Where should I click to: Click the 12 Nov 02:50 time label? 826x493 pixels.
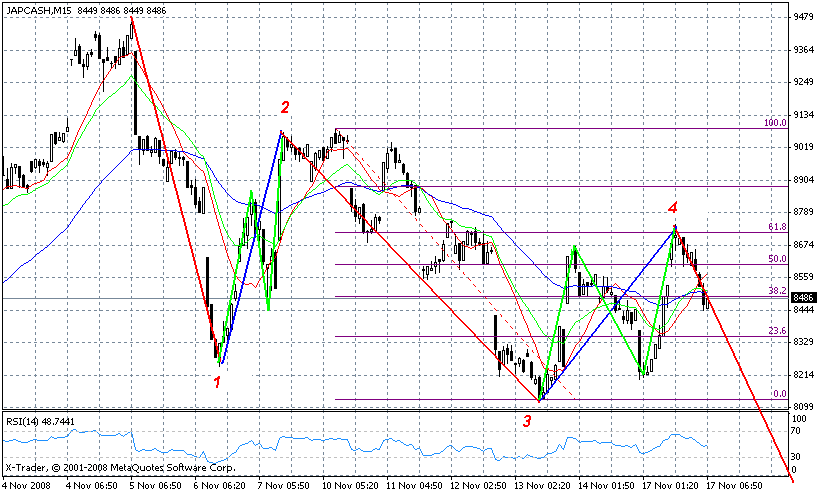click(478, 485)
